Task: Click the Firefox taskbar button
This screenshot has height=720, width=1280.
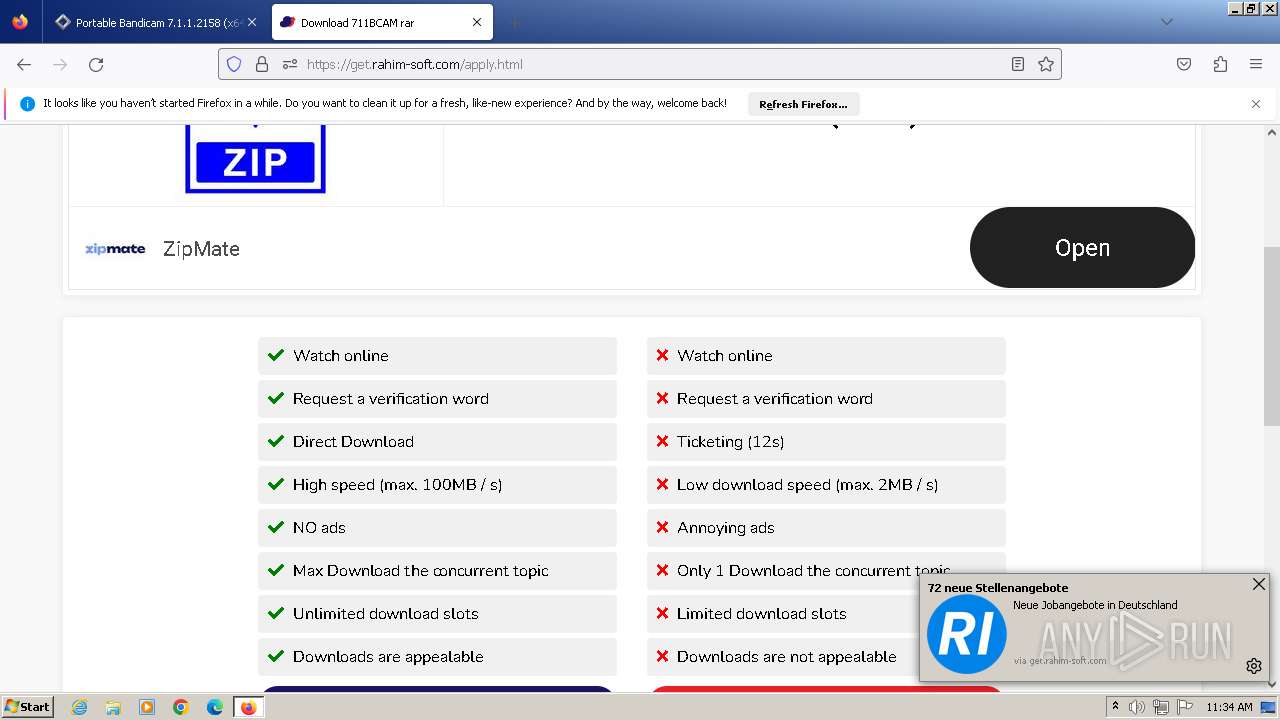Action: coord(249,707)
